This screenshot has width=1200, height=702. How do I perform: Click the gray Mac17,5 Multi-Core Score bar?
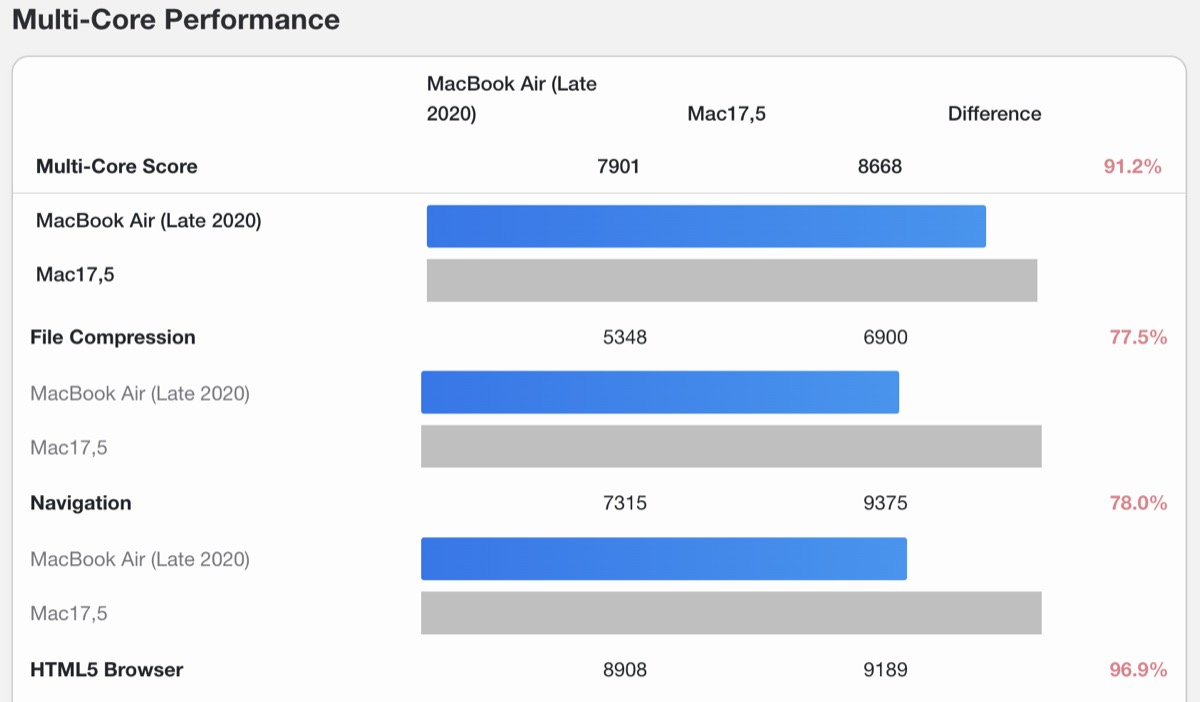[x=731, y=280]
